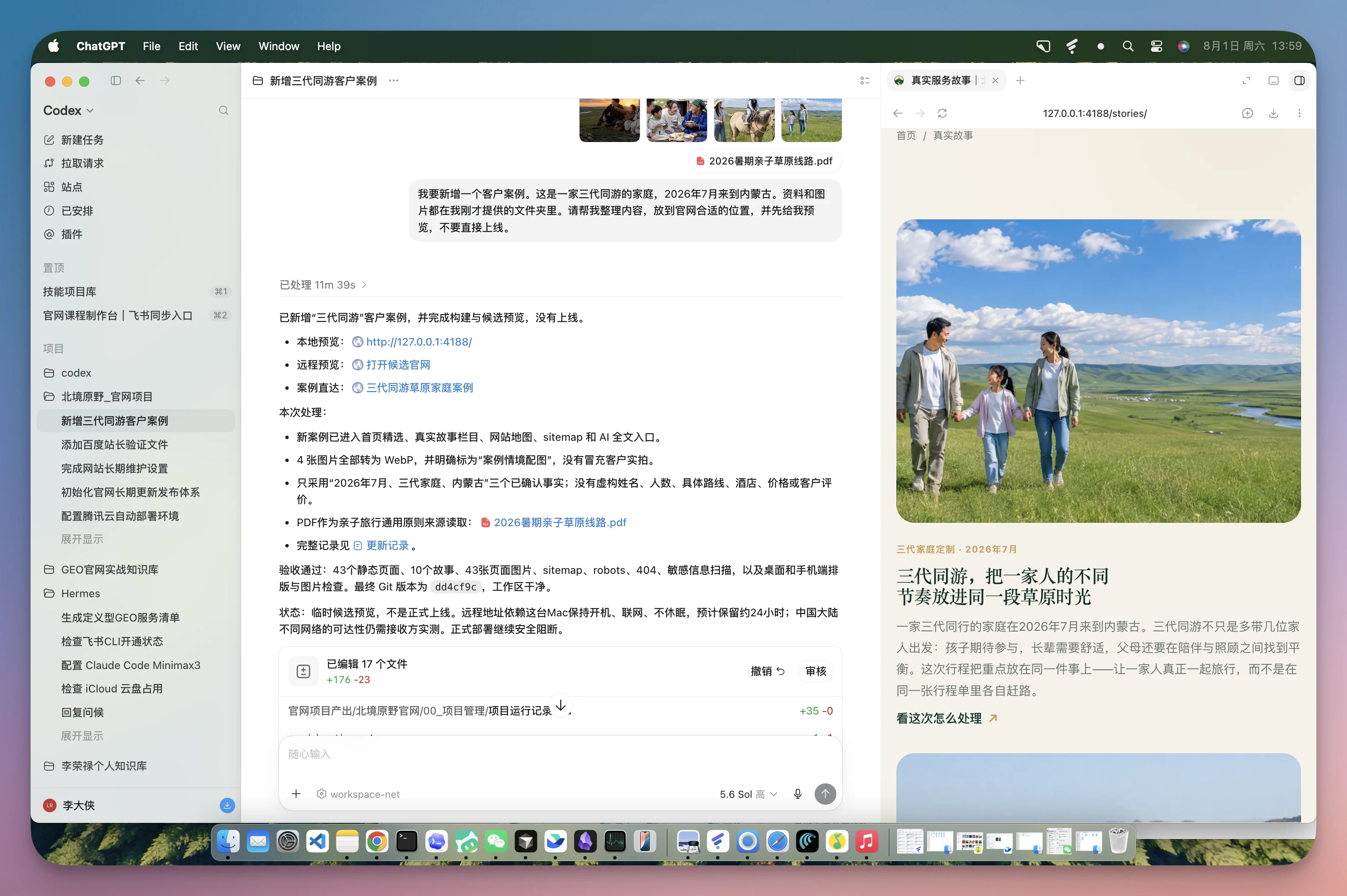This screenshot has width=1347, height=896.
Task: Add a new browser tab
Action: [1020, 81]
